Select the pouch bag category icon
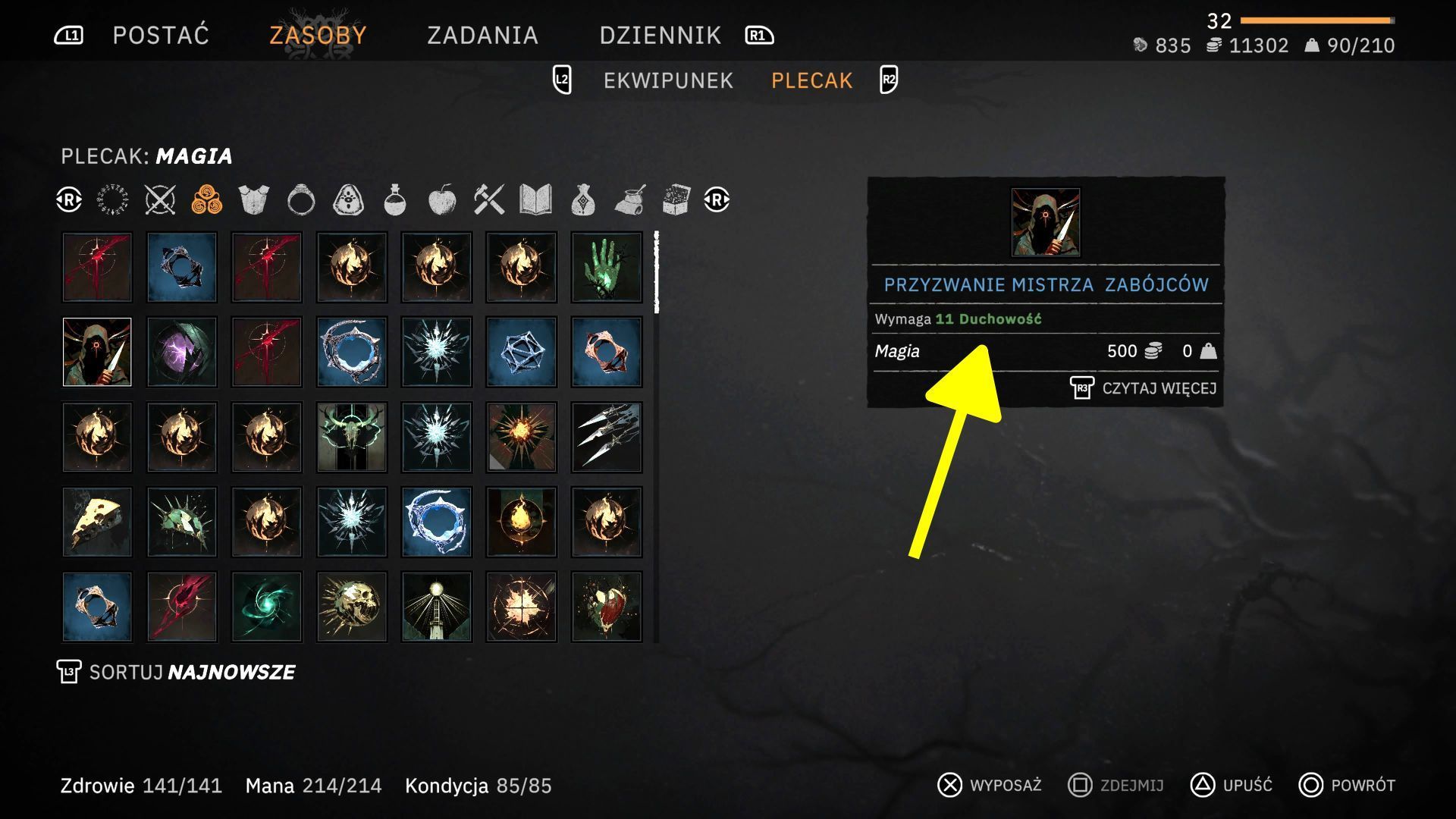 pyautogui.click(x=582, y=200)
